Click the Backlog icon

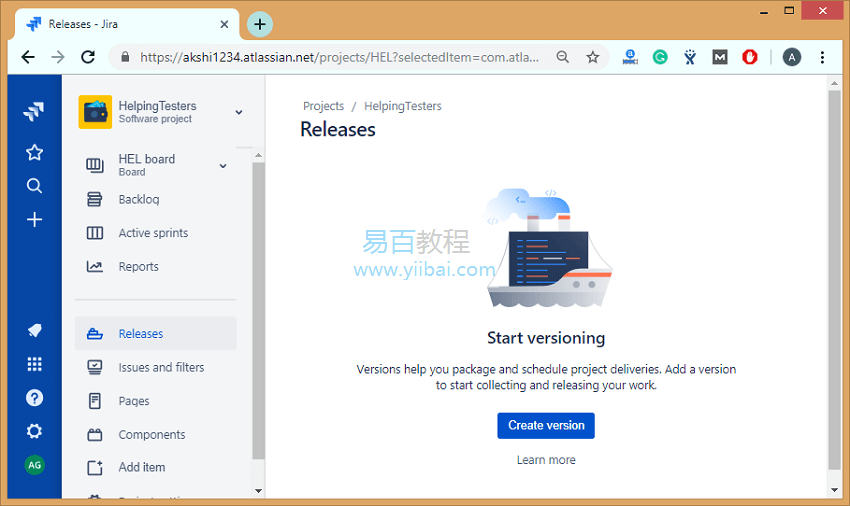[x=95, y=199]
